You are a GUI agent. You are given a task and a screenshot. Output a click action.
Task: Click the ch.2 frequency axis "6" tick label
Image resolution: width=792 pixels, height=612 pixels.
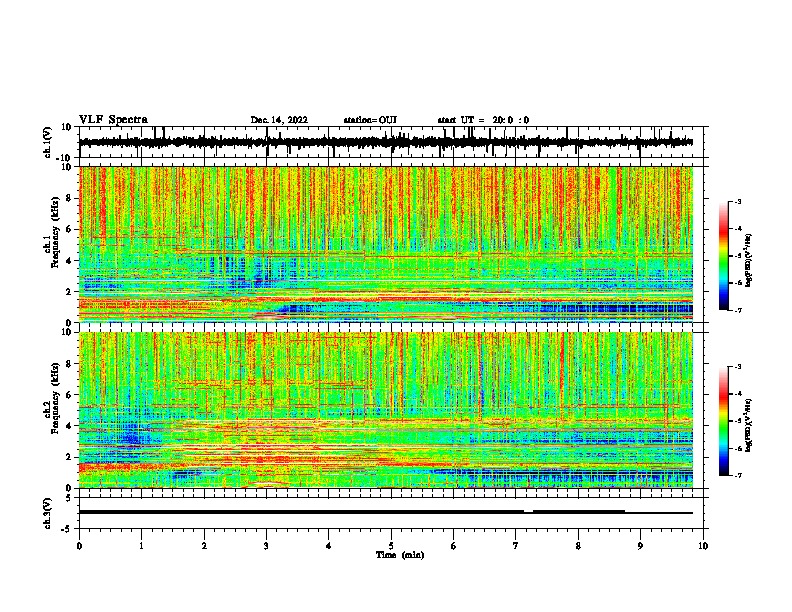[69, 395]
